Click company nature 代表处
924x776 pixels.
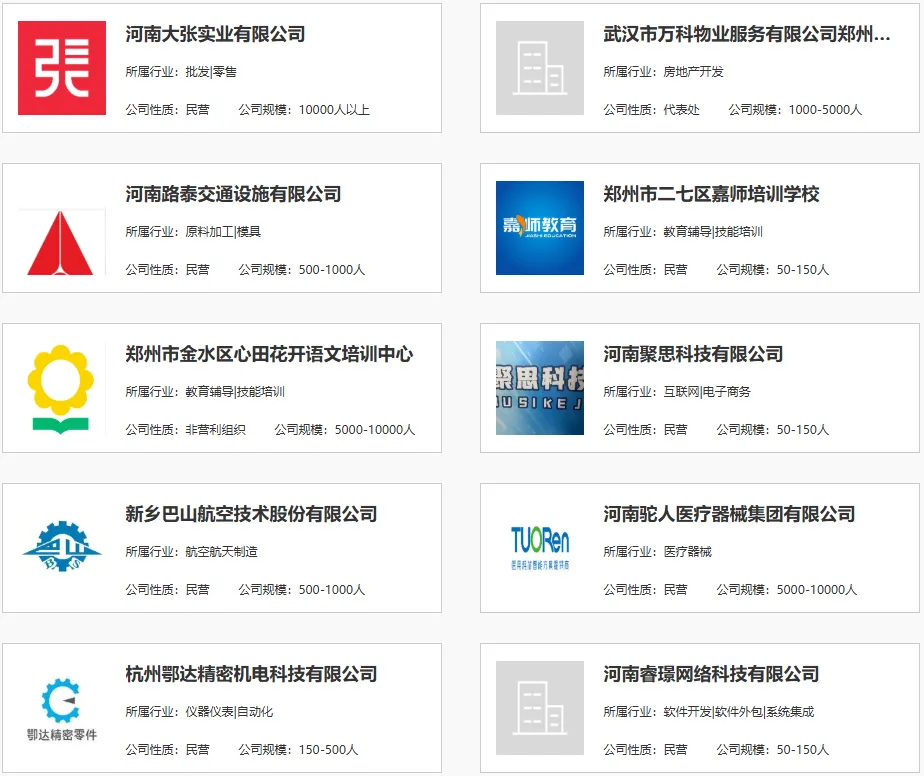click(x=681, y=110)
